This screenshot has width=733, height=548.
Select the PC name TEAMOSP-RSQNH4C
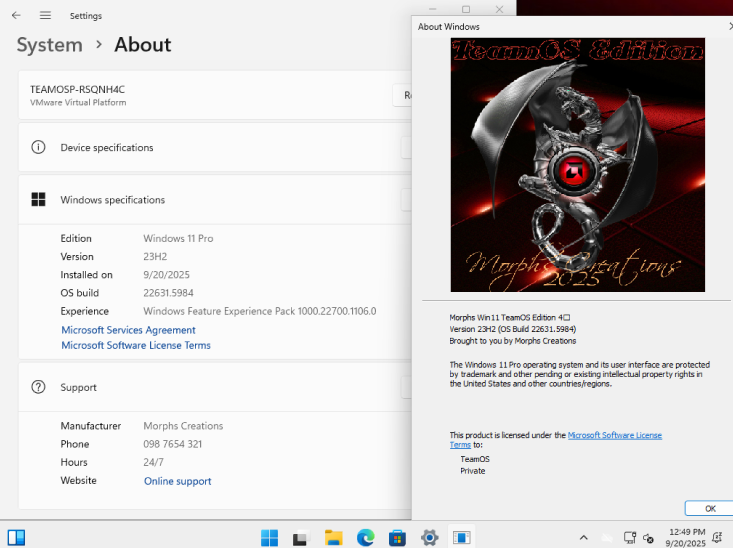(x=78, y=89)
